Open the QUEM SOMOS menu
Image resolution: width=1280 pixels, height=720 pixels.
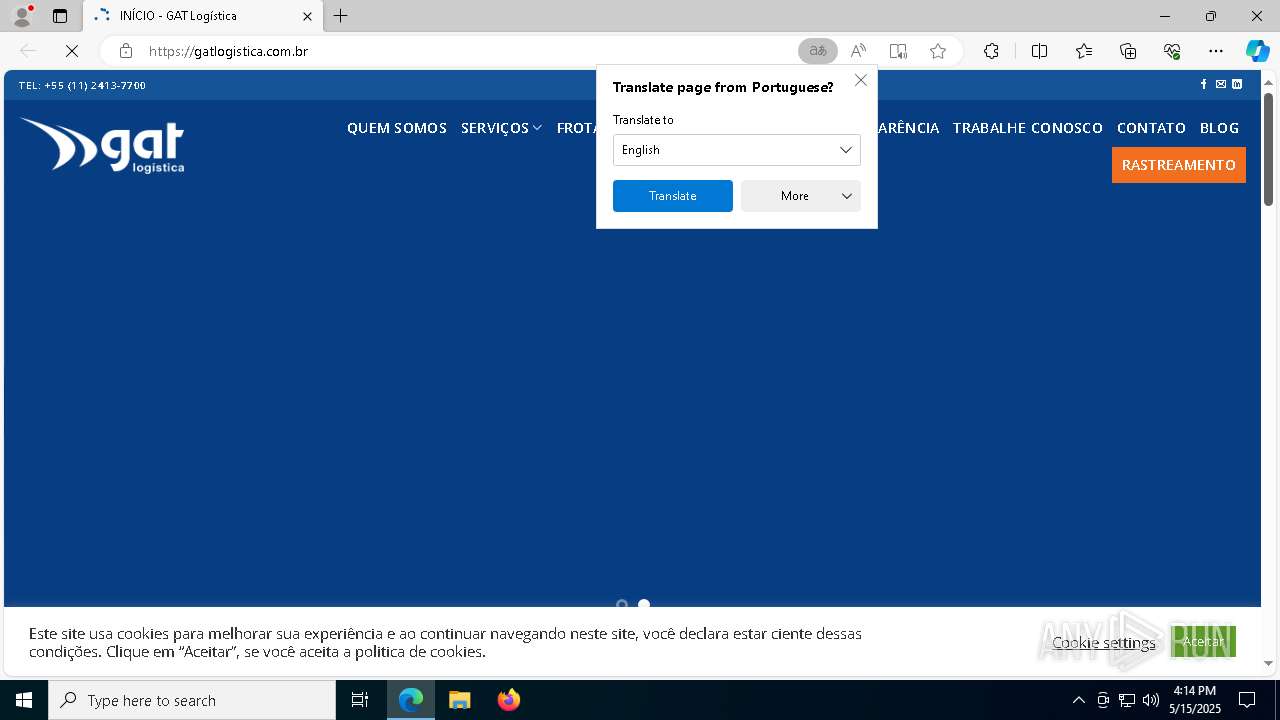[x=397, y=128]
